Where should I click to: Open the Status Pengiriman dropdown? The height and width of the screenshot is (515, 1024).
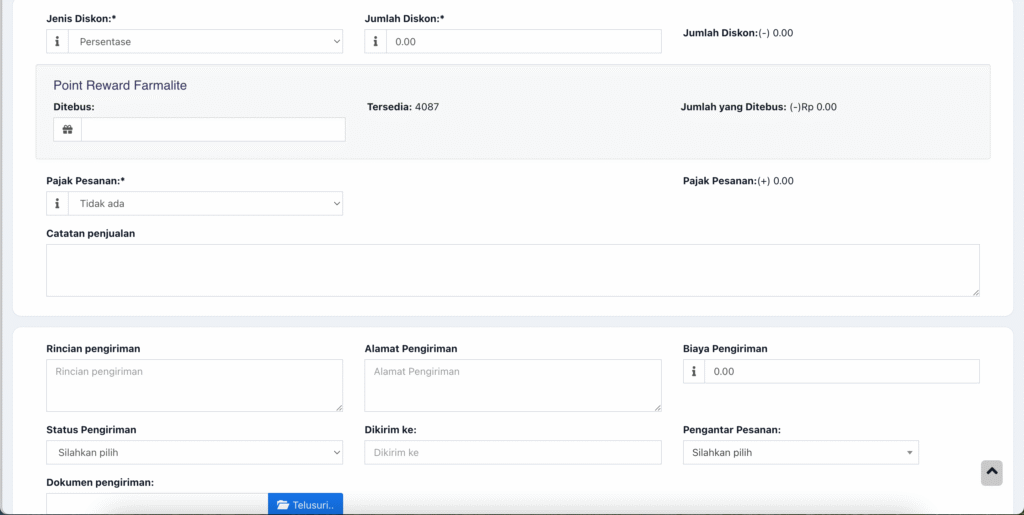[194, 453]
